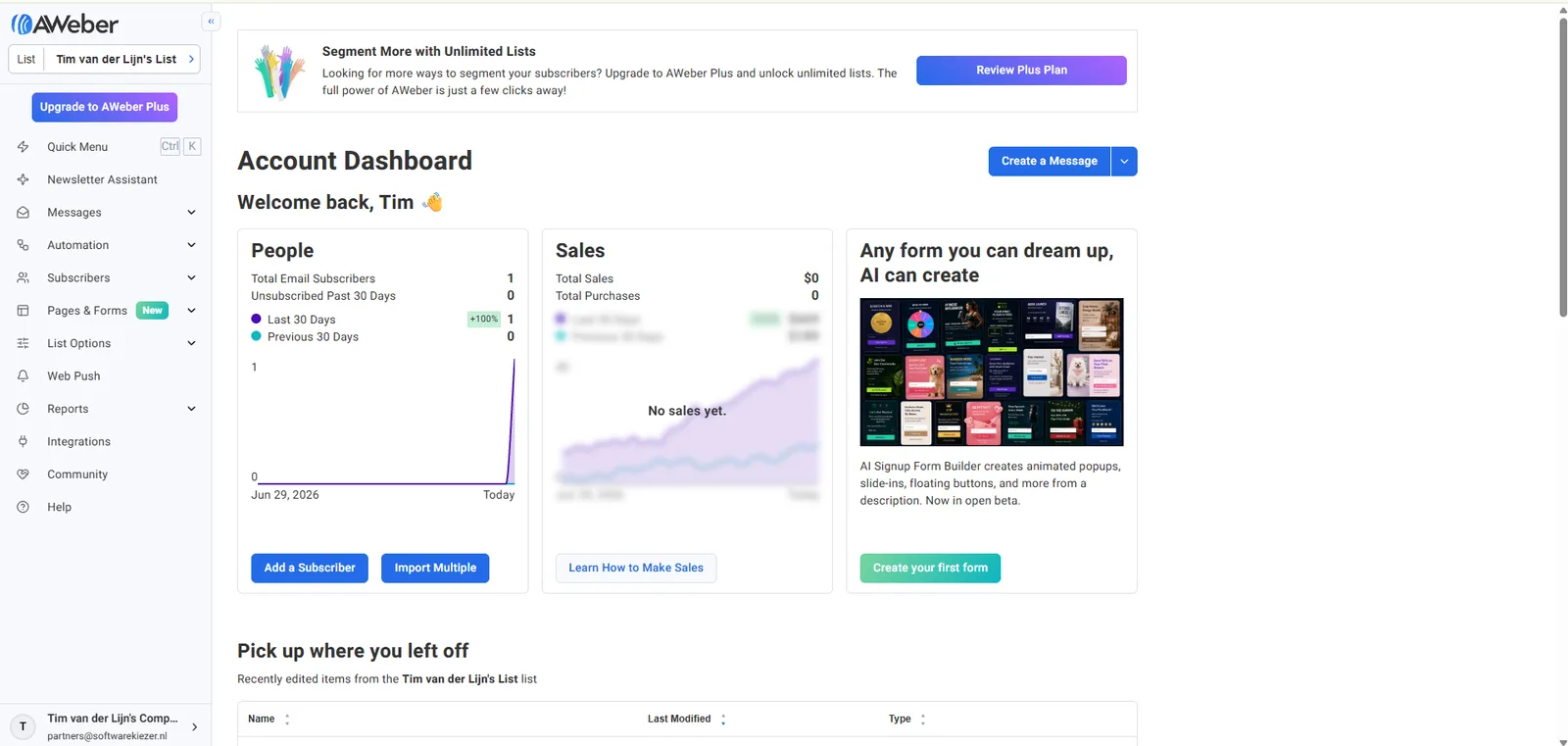Expand the Messages menu chevron
The image size is (1568, 746).
coord(191,213)
